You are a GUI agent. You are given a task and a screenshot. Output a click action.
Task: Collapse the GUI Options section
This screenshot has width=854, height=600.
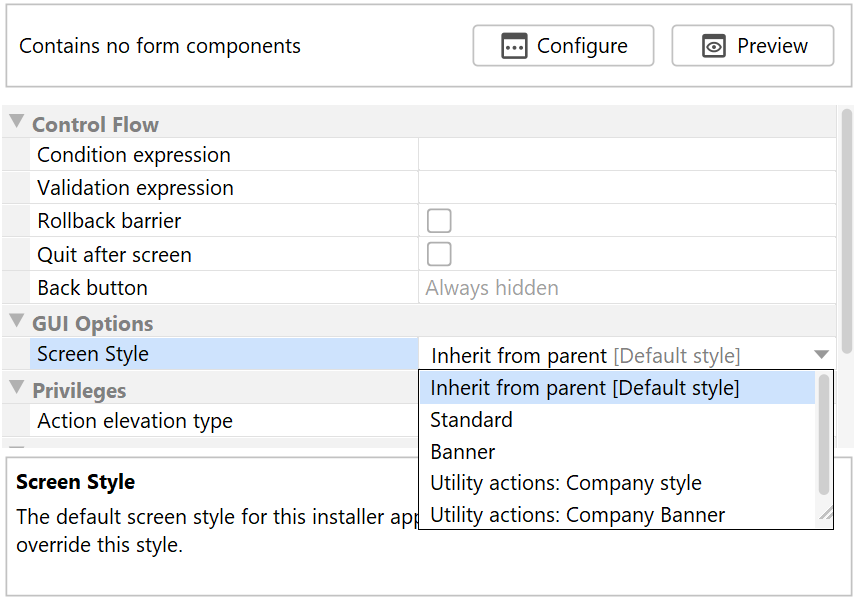17,322
